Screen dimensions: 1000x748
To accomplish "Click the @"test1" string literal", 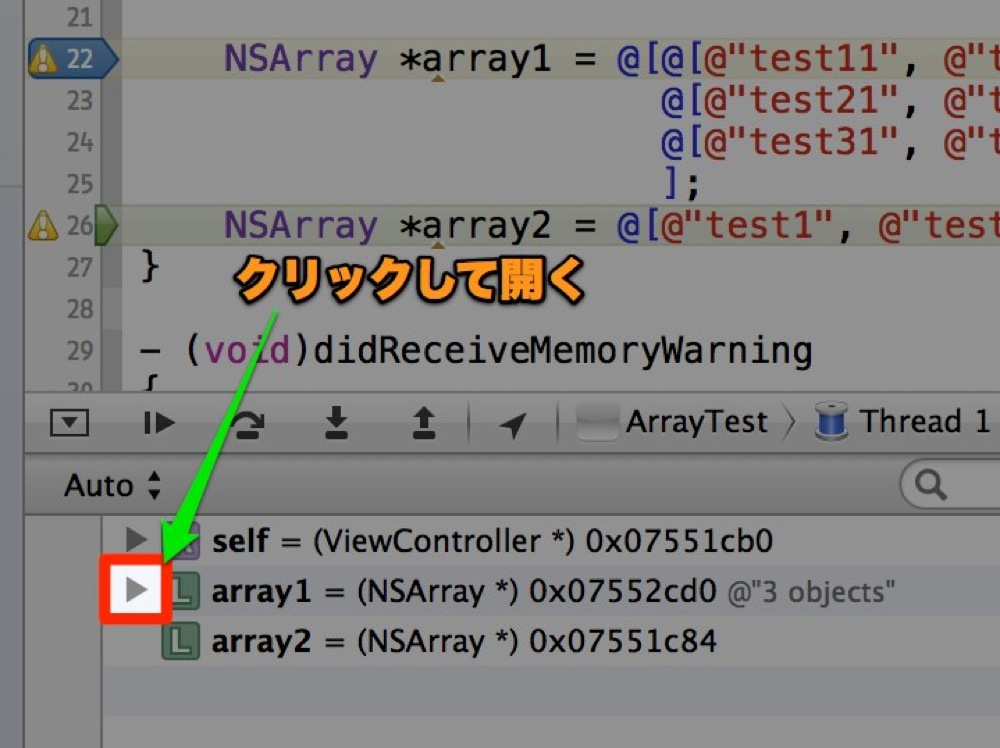I will pyautogui.click(x=747, y=226).
